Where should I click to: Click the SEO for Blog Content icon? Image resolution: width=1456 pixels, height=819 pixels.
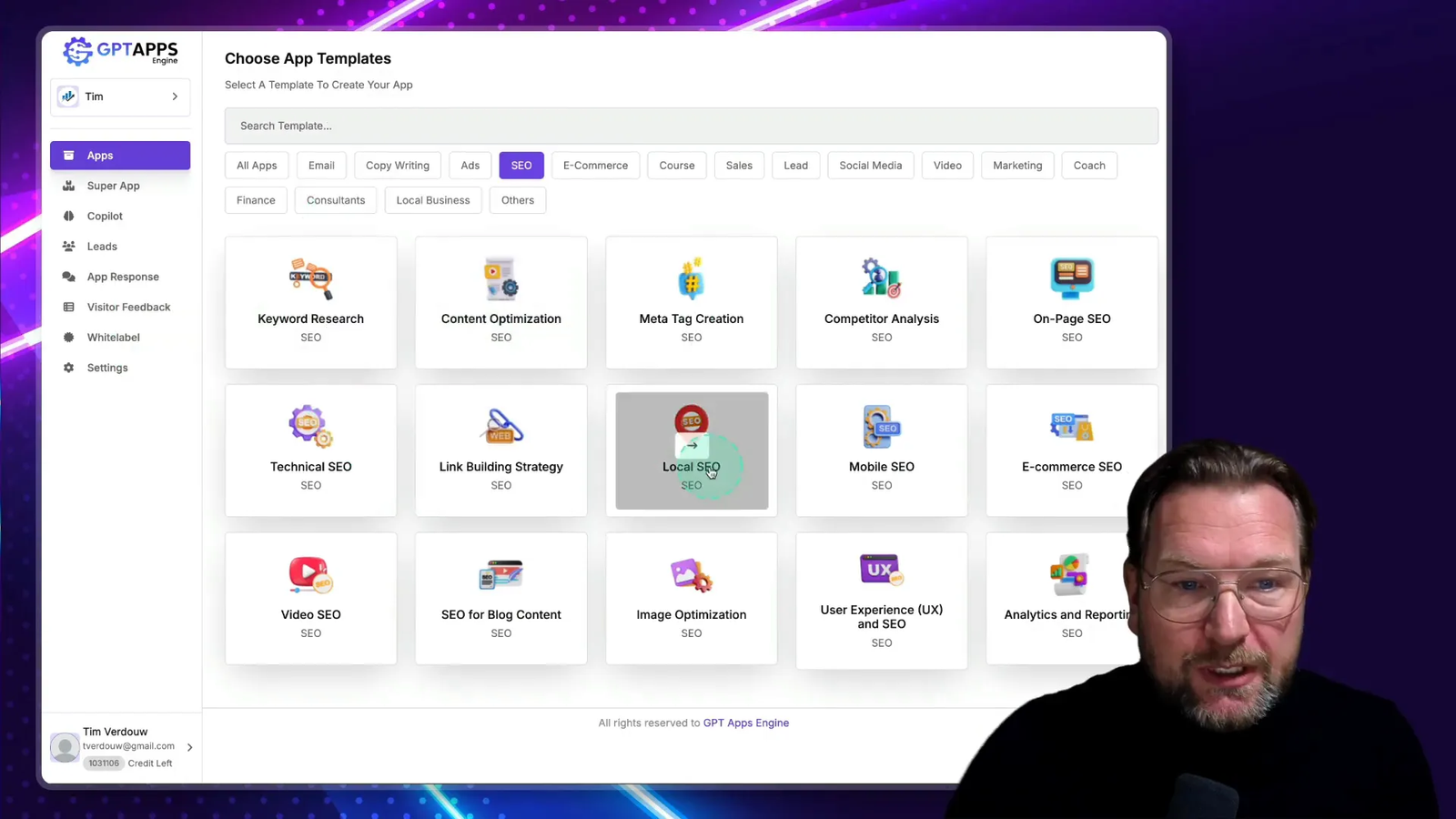[500, 574]
